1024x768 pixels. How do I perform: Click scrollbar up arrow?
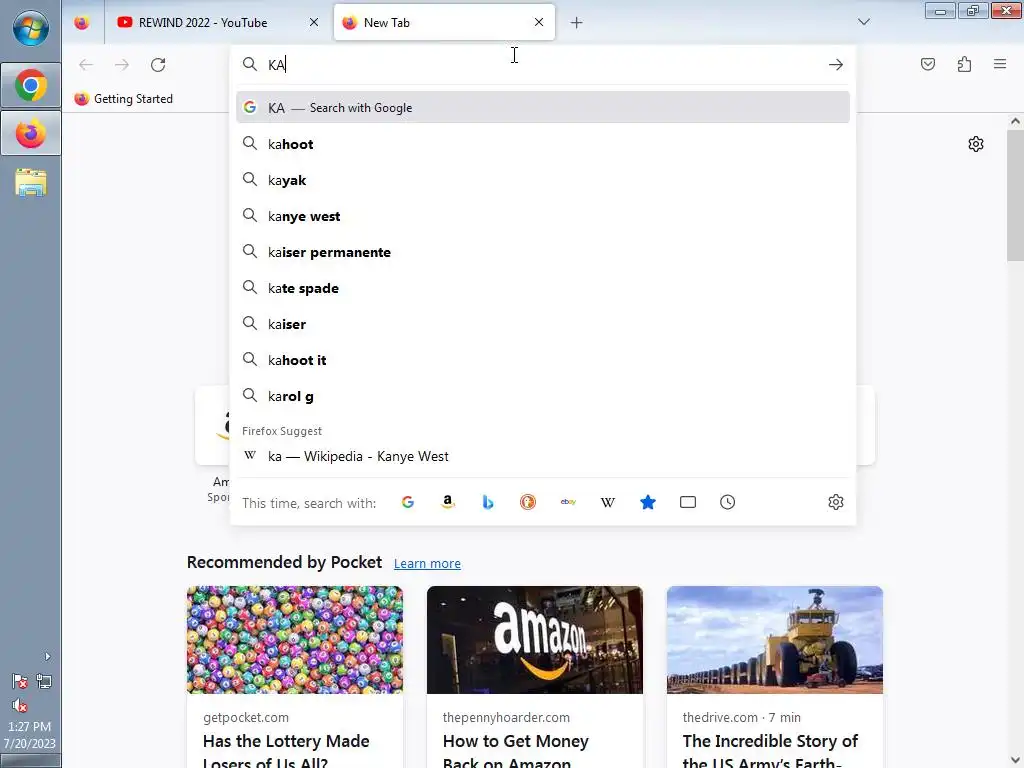[1015, 121]
